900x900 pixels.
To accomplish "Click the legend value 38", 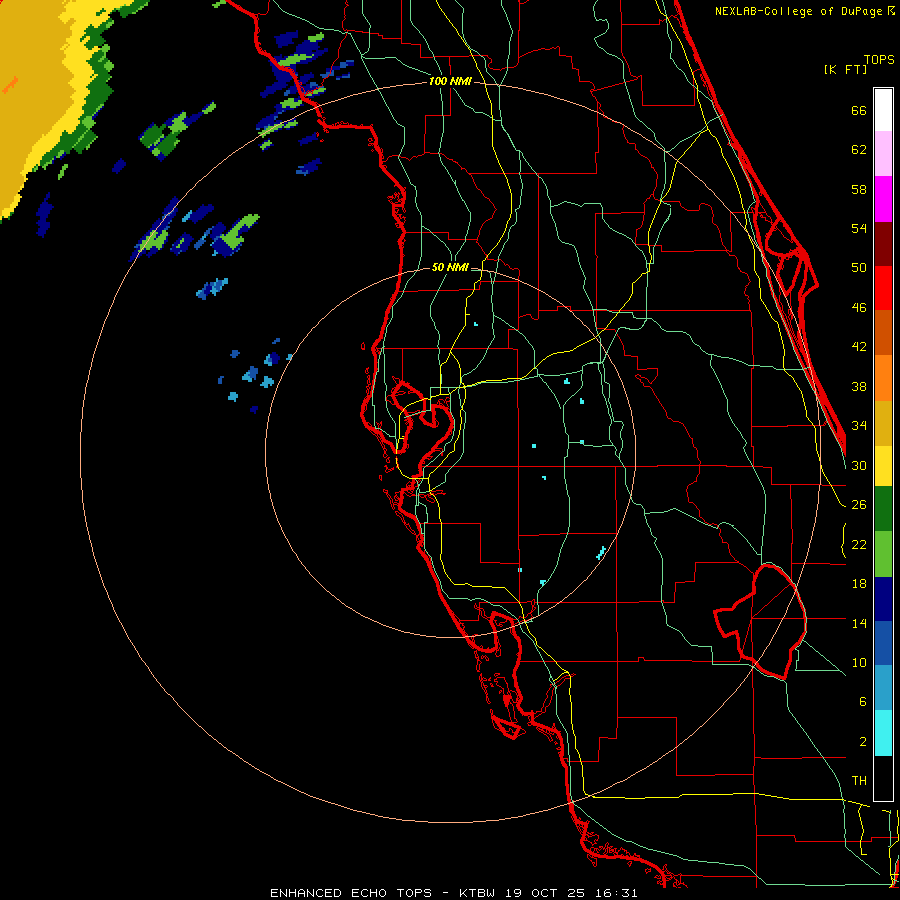I will pos(859,386).
